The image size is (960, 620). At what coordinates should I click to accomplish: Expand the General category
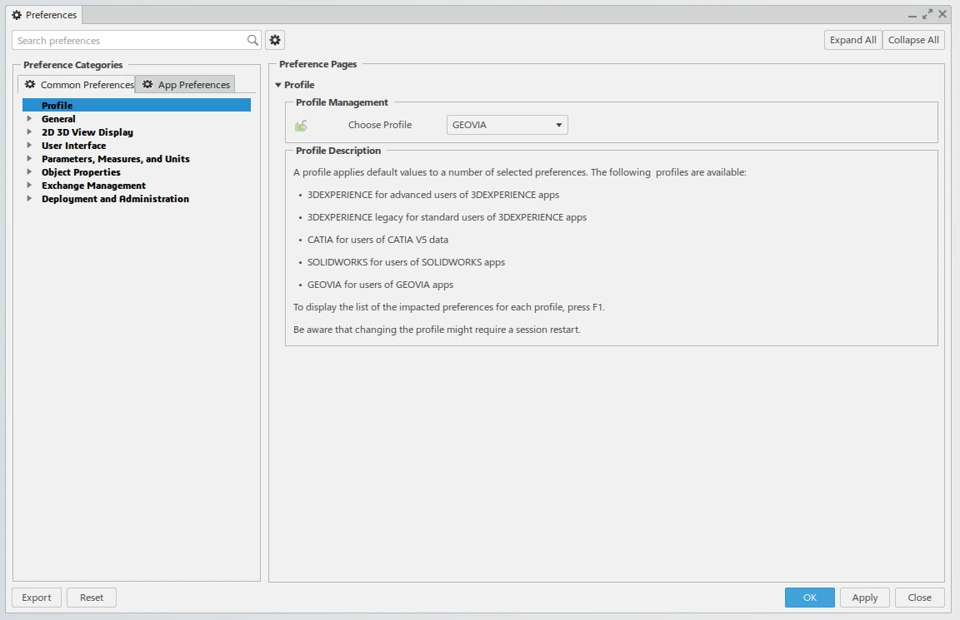click(30, 119)
